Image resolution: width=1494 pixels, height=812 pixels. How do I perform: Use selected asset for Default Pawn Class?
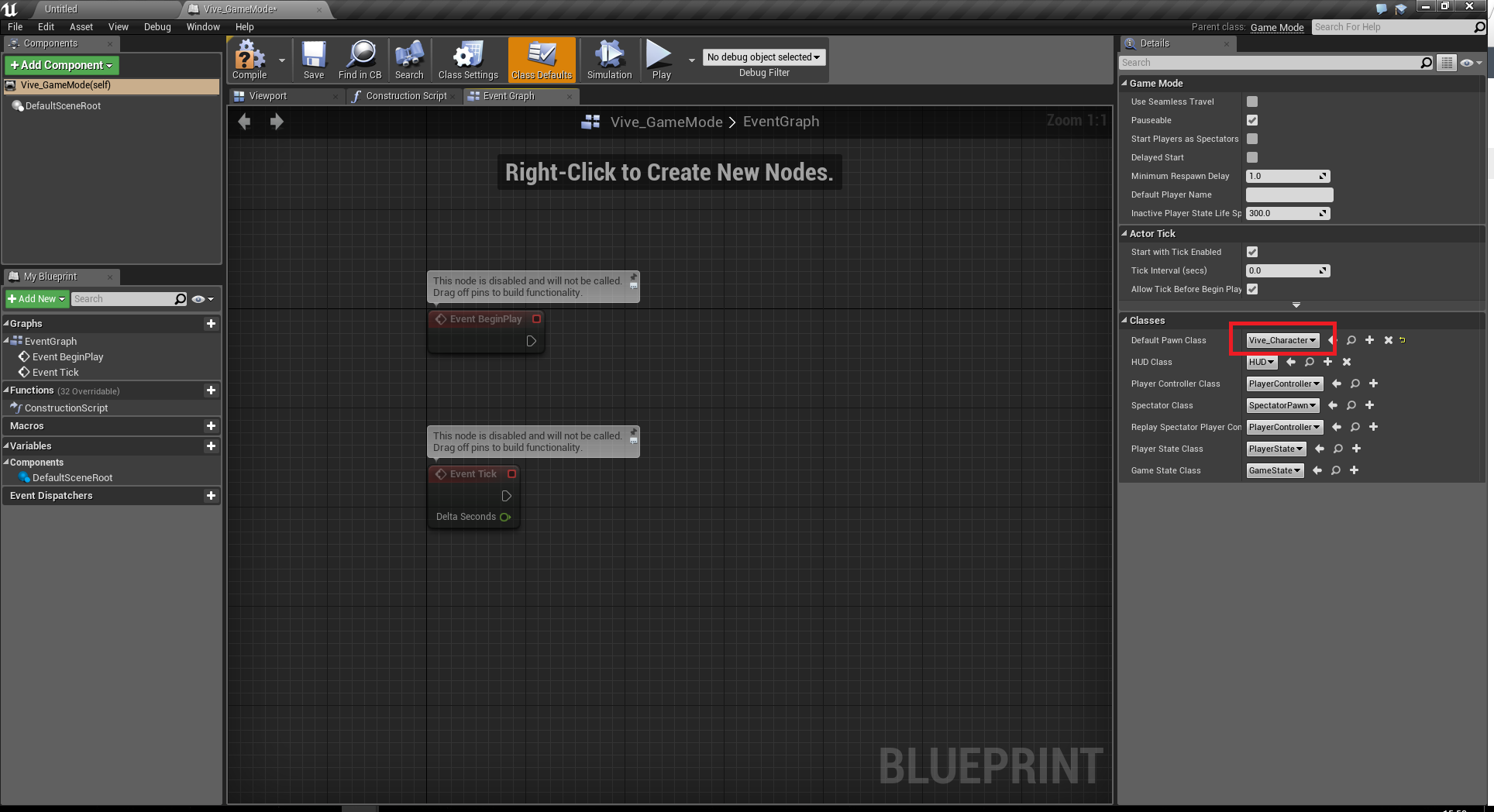(1332, 340)
